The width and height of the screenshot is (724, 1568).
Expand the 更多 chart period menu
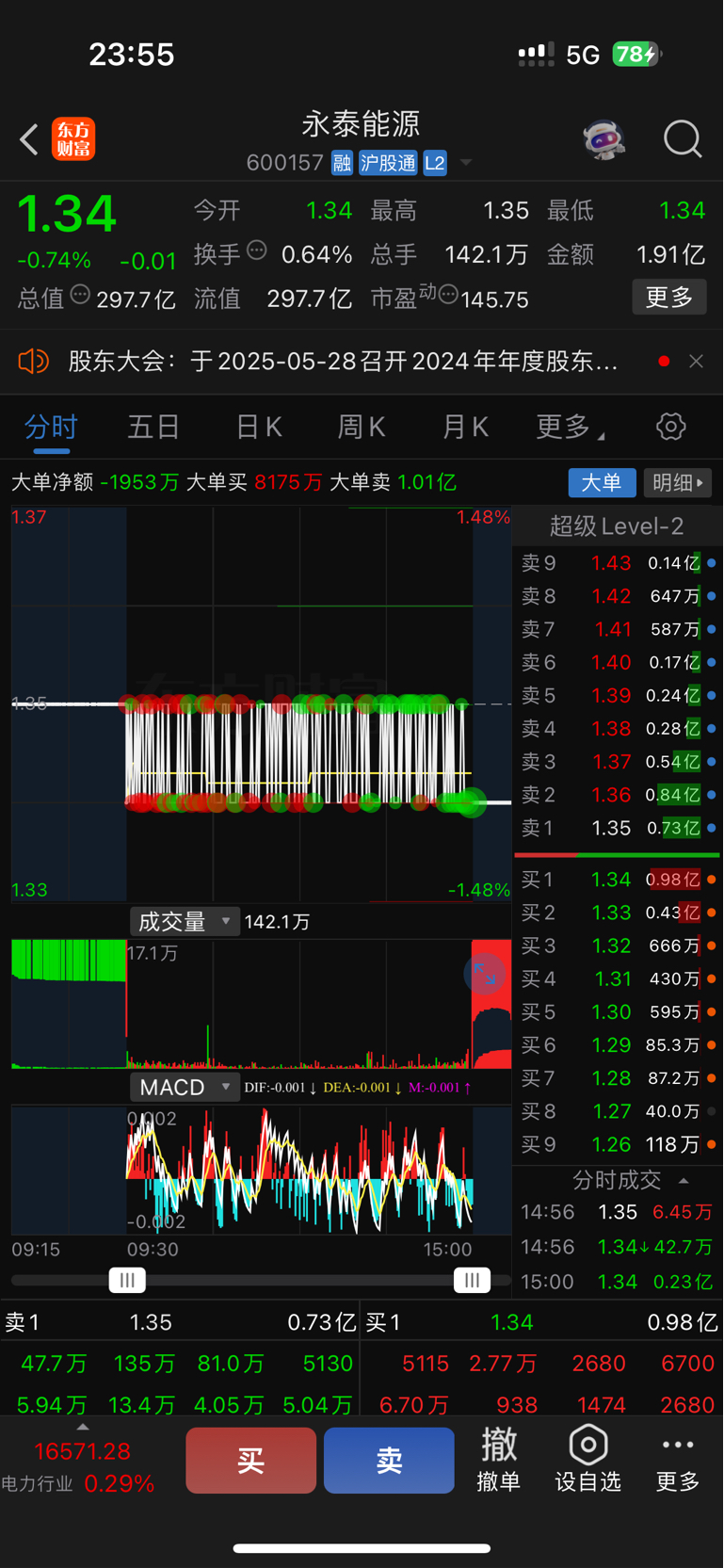pyautogui.click(x=570, y=428)
